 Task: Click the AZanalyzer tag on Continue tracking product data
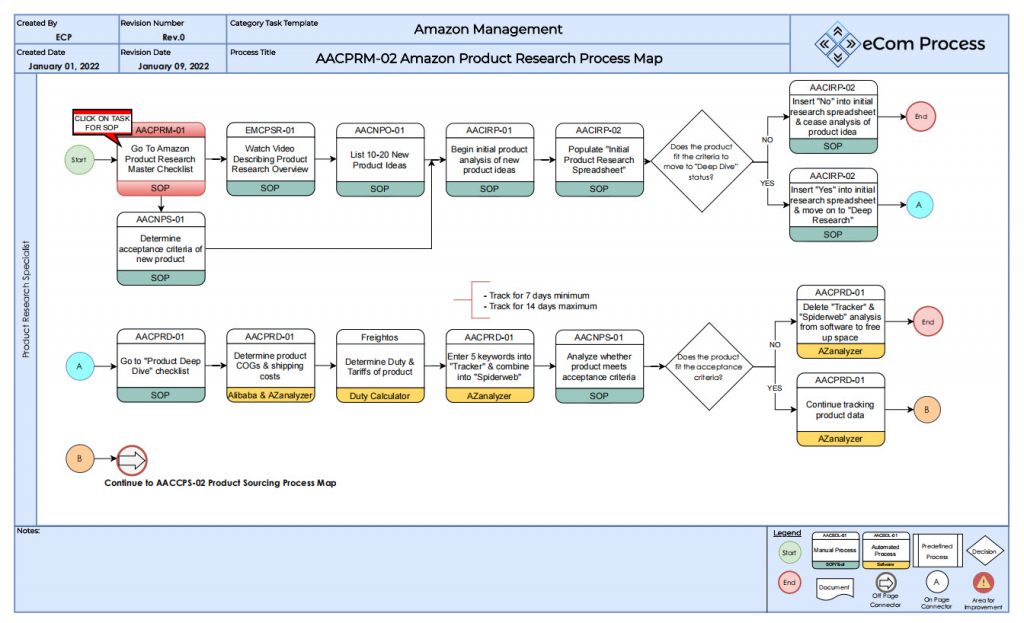tap(838, 439)
